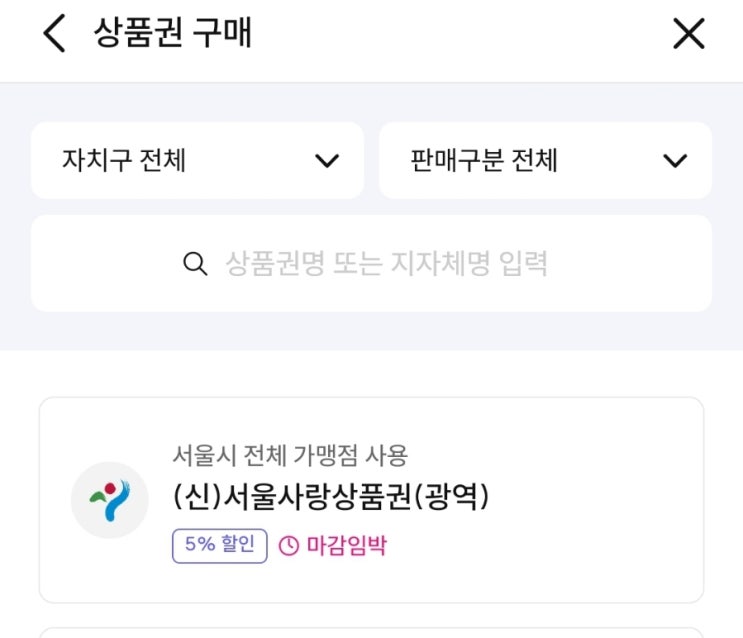
Task: Close the 상품권 구매 screen with X
Action: 688,34
